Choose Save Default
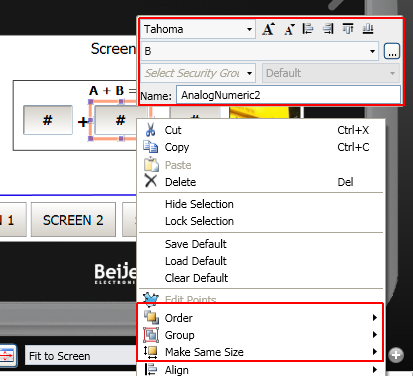This screenshot has height=376, width=413. tap(261, 244)
